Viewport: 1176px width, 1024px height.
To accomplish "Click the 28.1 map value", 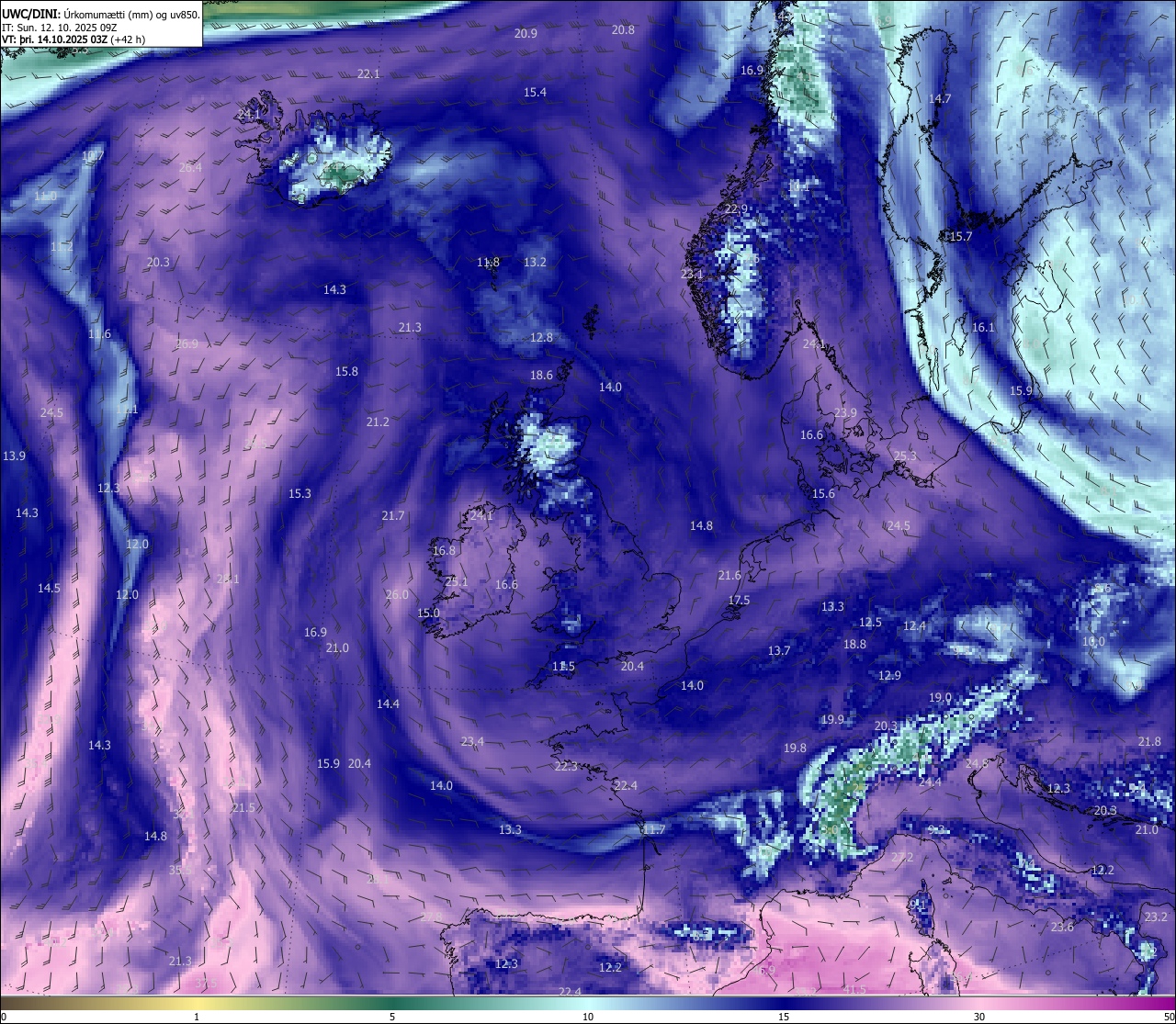I will 228,579.
